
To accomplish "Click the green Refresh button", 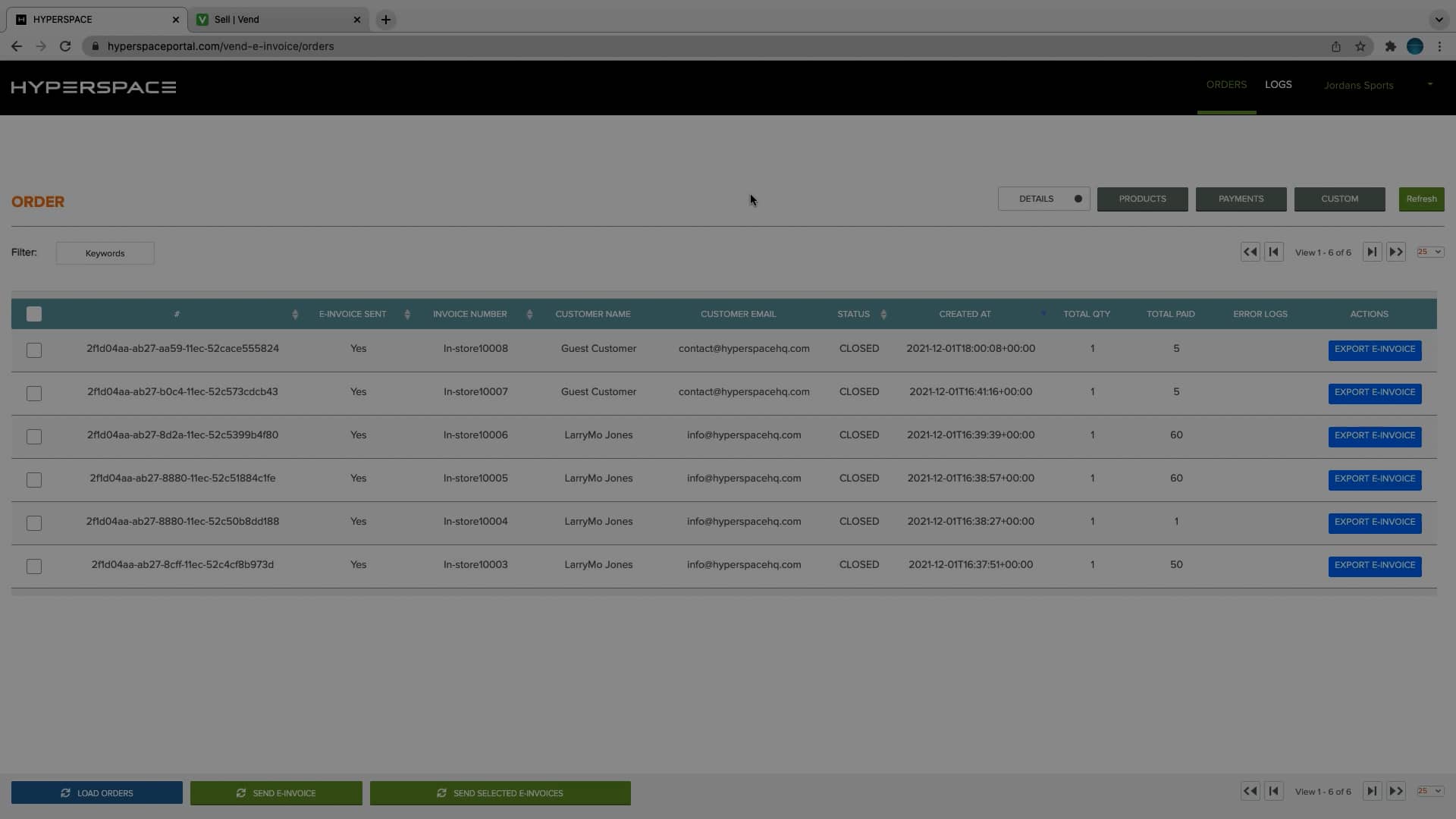I will [1421, 199].
